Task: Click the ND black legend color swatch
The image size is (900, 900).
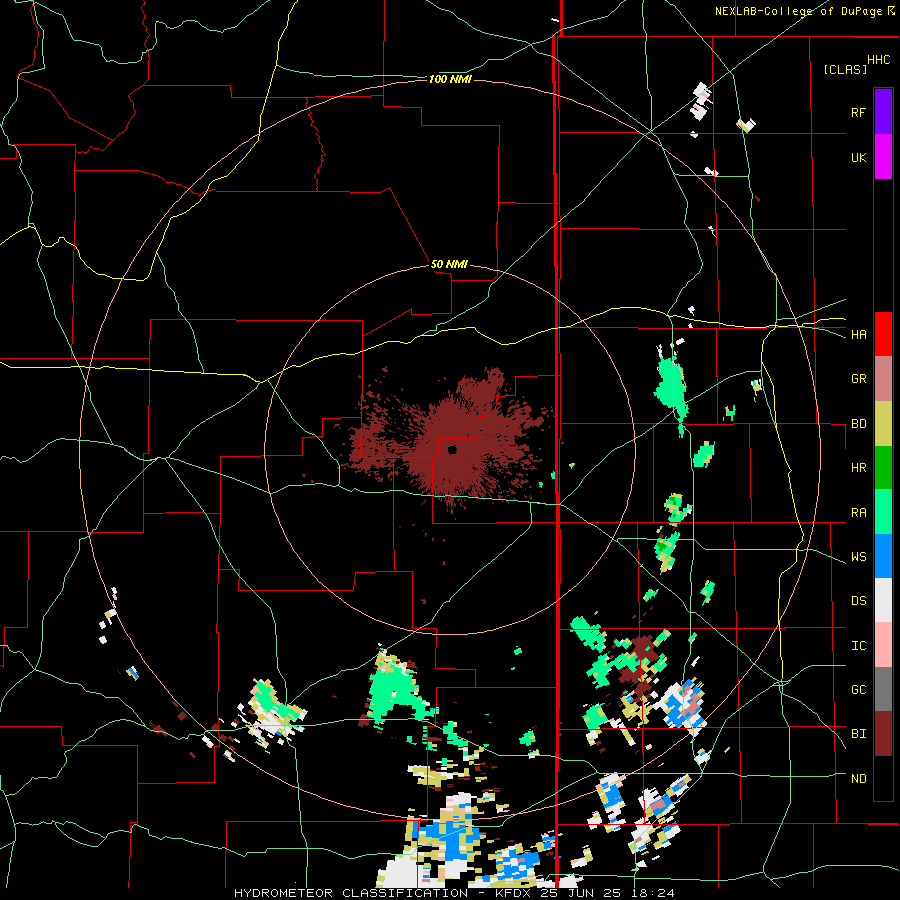Action: (x=883, y=778)
